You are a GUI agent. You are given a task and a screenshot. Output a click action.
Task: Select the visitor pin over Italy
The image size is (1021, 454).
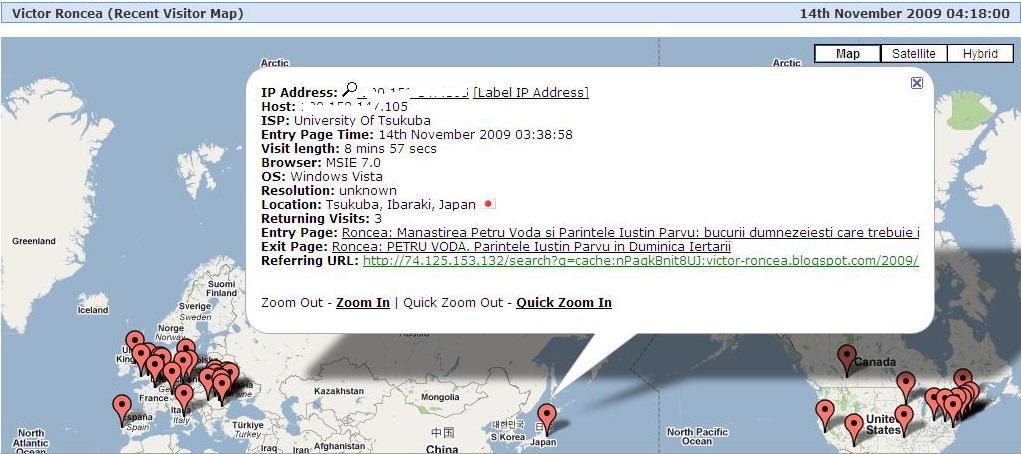coord(184,399)
